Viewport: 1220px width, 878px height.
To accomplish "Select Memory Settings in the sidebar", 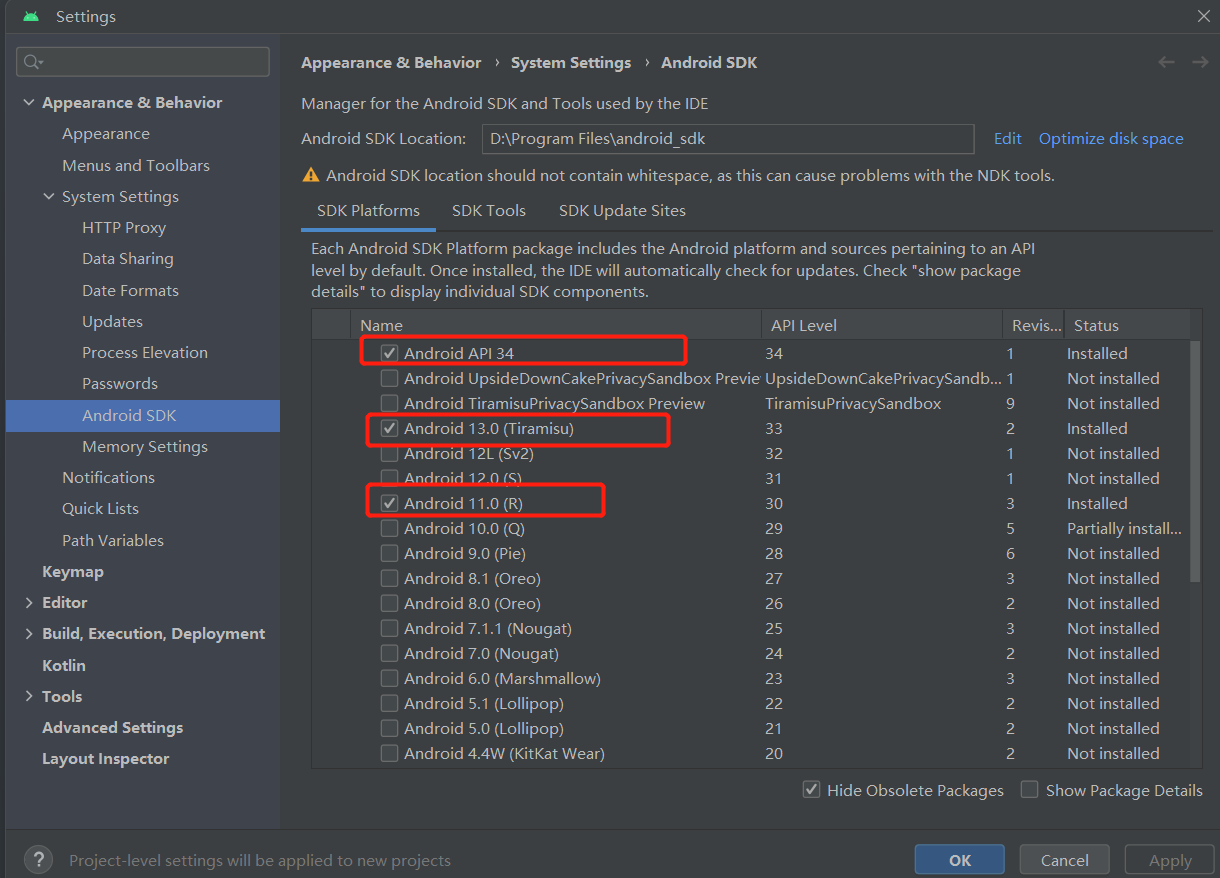I will coord(143,447).
